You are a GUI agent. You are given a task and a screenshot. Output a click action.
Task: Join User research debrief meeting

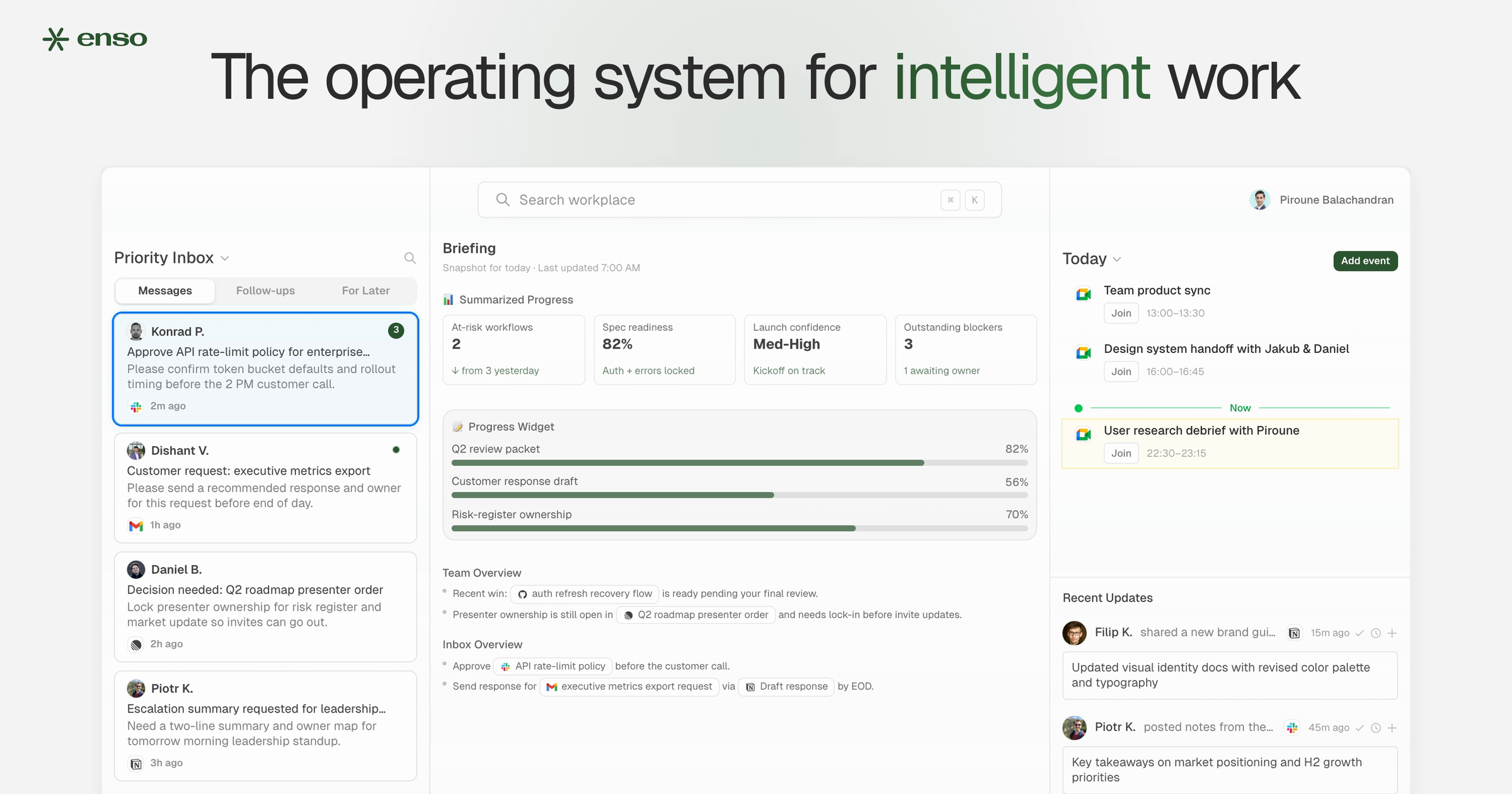1121,453
